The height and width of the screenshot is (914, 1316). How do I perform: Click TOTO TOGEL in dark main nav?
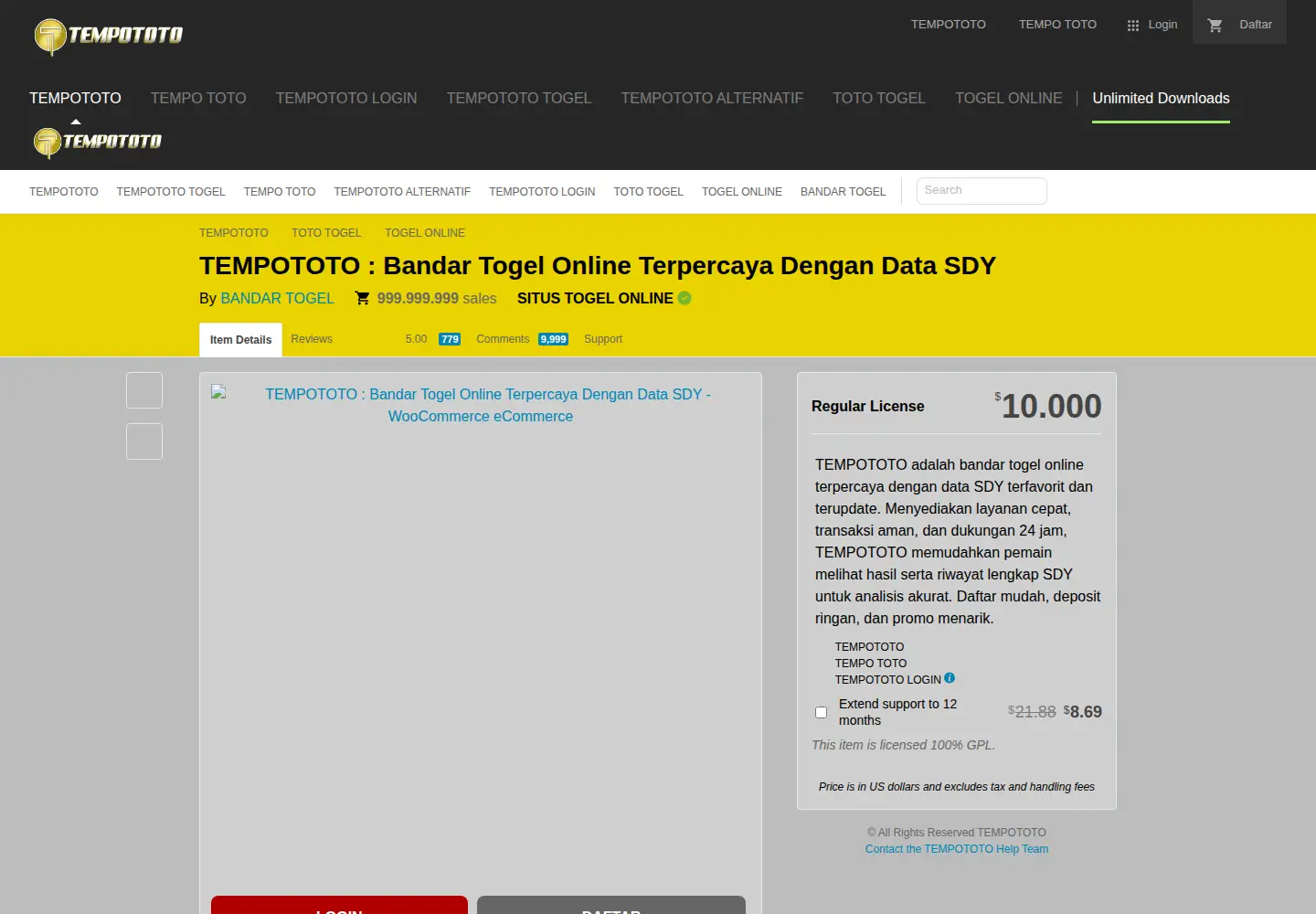(x=879, y=99)
